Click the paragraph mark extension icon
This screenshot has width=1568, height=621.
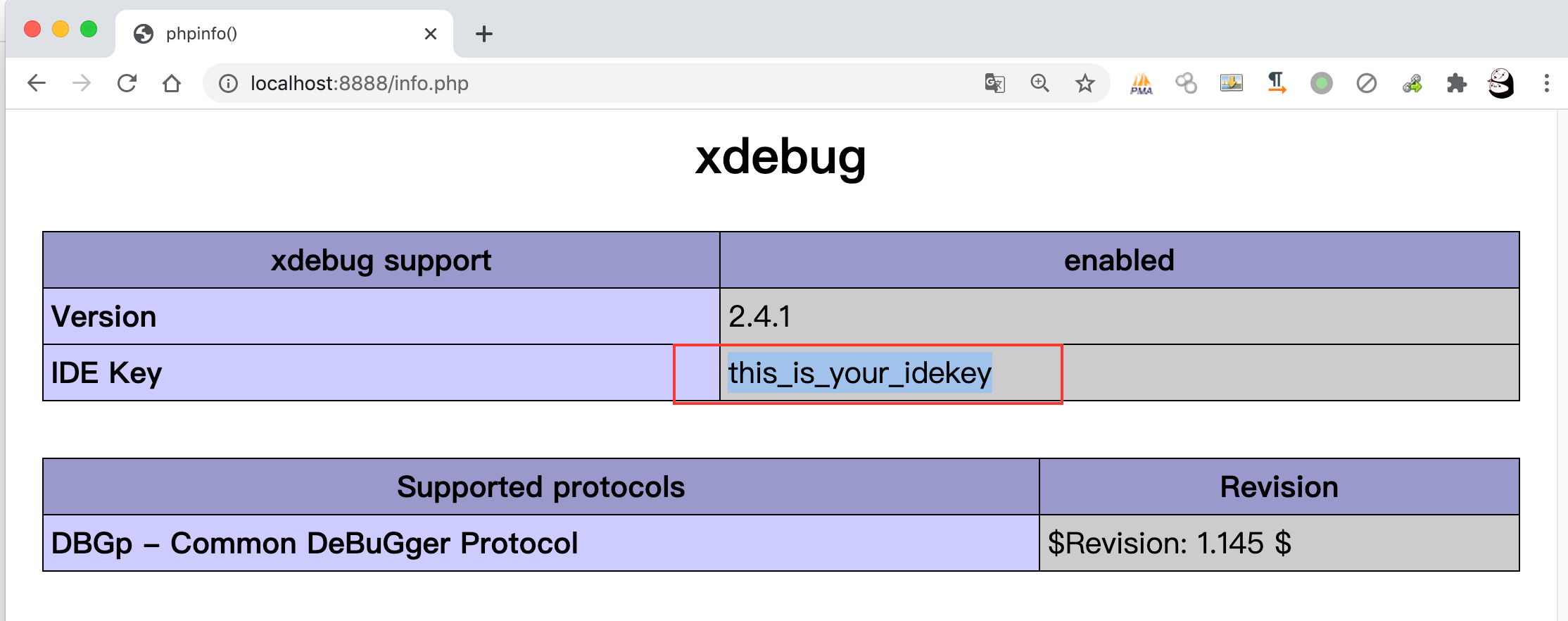[1276, 83]
